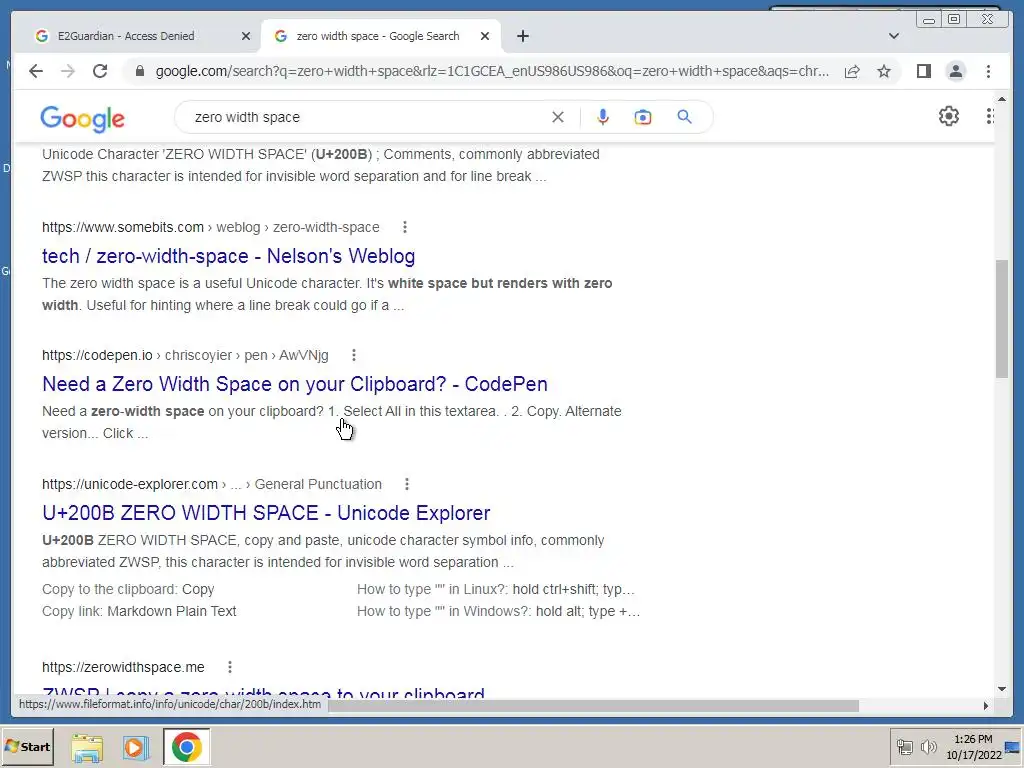
Task: Open tech / zero-width-space Nelson's Weblog
Action: click(x=229, y=256)
